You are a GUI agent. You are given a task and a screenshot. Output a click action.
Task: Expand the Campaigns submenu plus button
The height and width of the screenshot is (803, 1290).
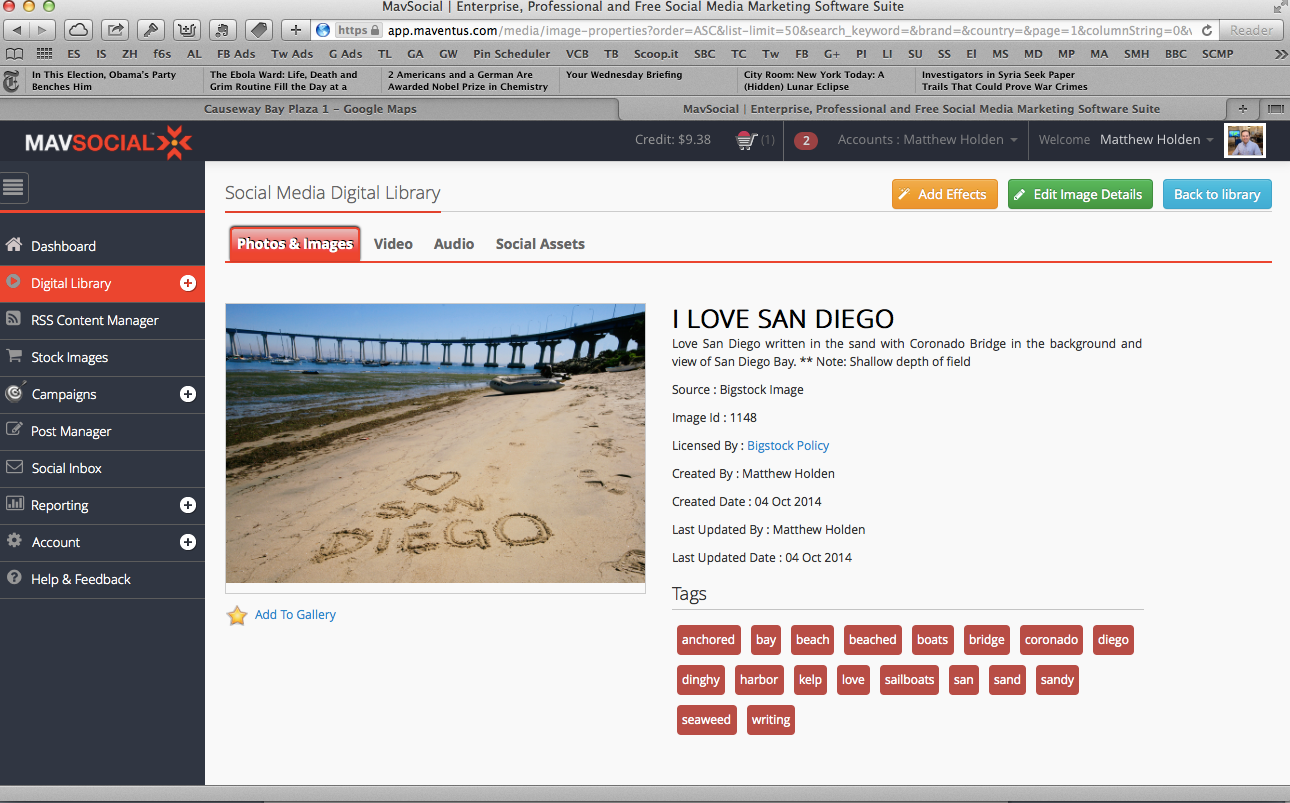click(187, 394)
